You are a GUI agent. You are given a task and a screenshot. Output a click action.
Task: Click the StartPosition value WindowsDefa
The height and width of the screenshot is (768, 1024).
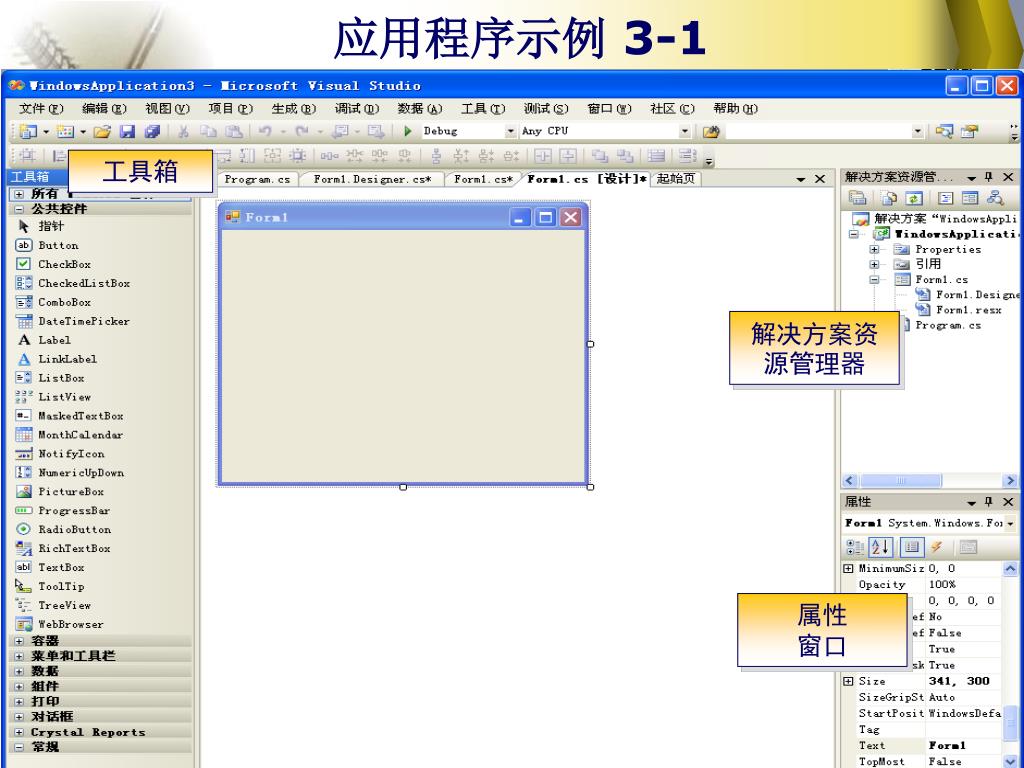[965, 713]
